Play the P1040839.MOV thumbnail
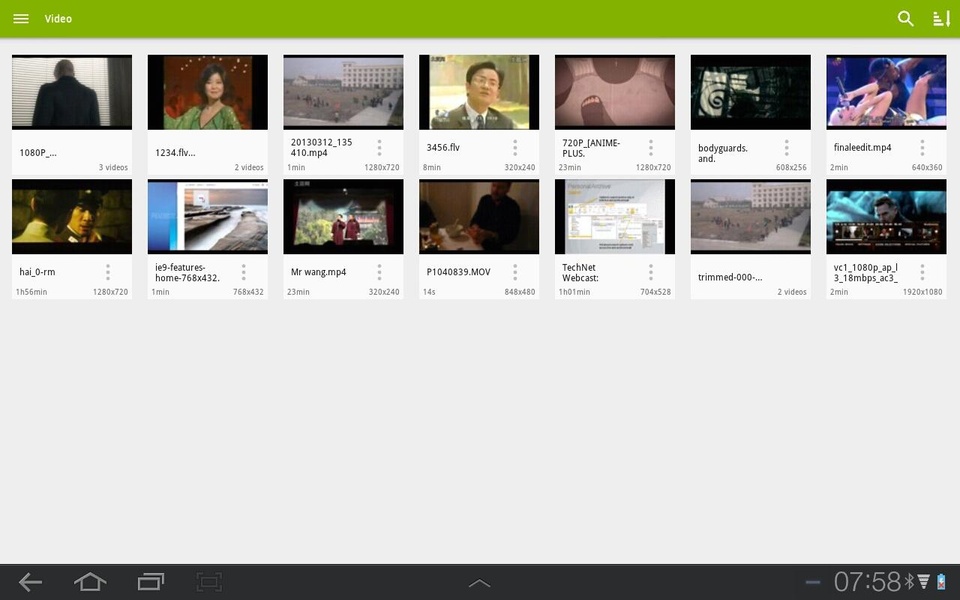 [x=479, y=217]
